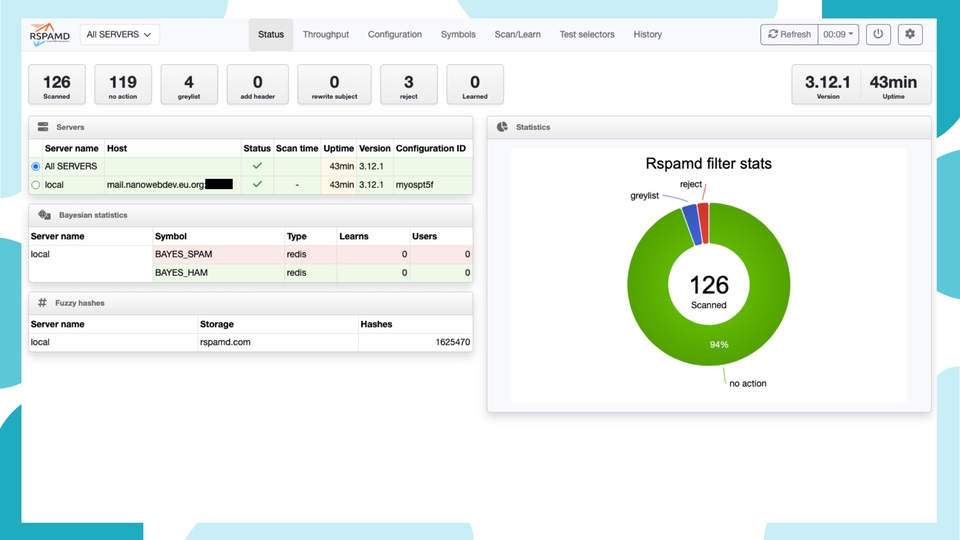This screenshot has width=960, height=540.
Task: Click the All SERVERS status checkmark
Action: coord(257,166)
